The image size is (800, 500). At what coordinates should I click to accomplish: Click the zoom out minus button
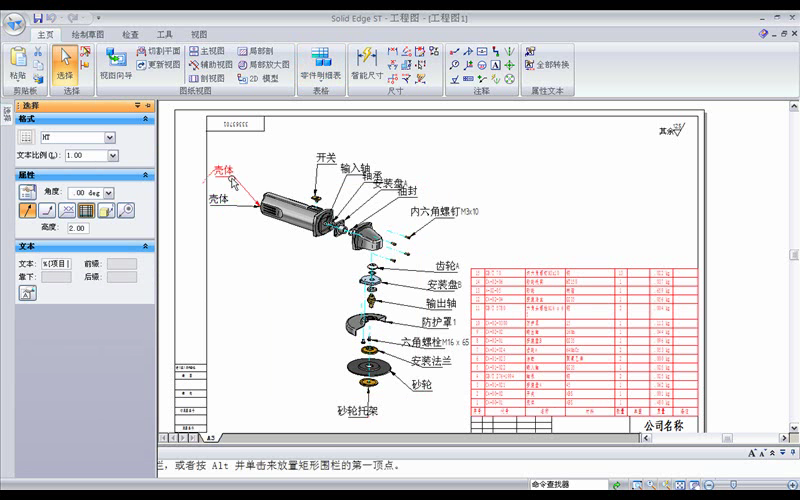(x=709, y=485)
